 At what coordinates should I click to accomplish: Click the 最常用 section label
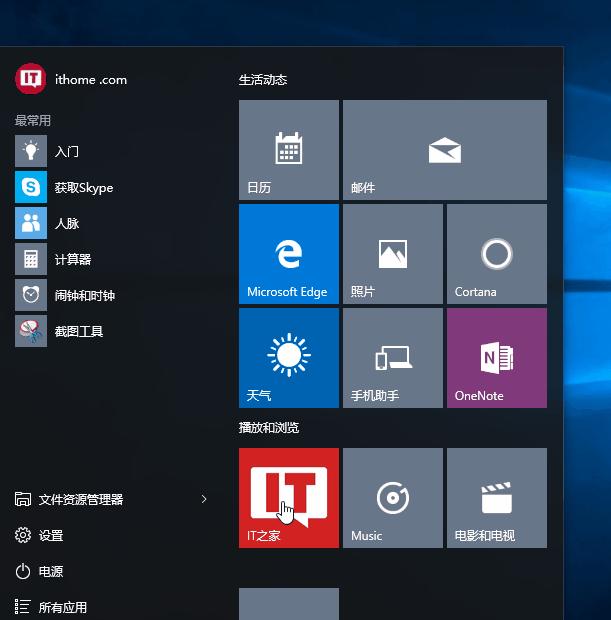coord(33,120)
